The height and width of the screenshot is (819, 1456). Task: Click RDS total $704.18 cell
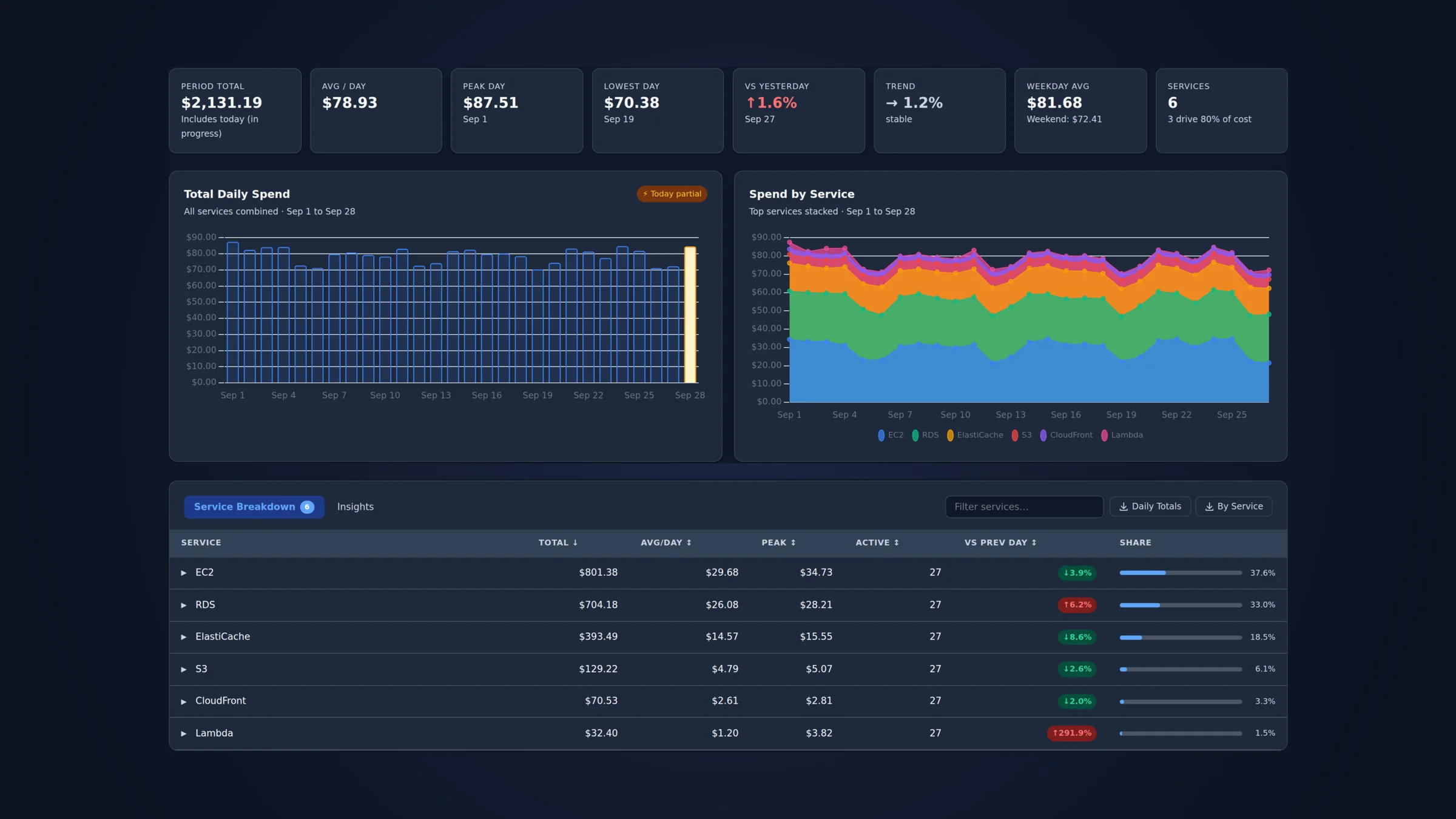[x=598, y=605]
